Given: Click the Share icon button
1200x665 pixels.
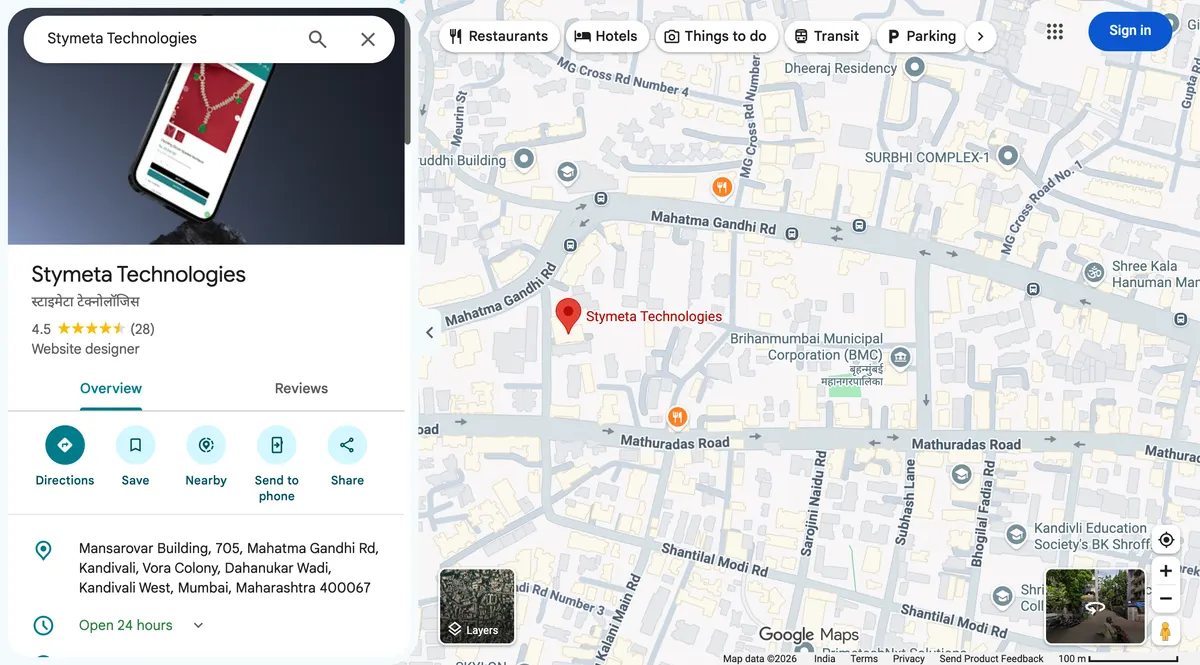Looking at the screenshot, I should click(347, 445).
